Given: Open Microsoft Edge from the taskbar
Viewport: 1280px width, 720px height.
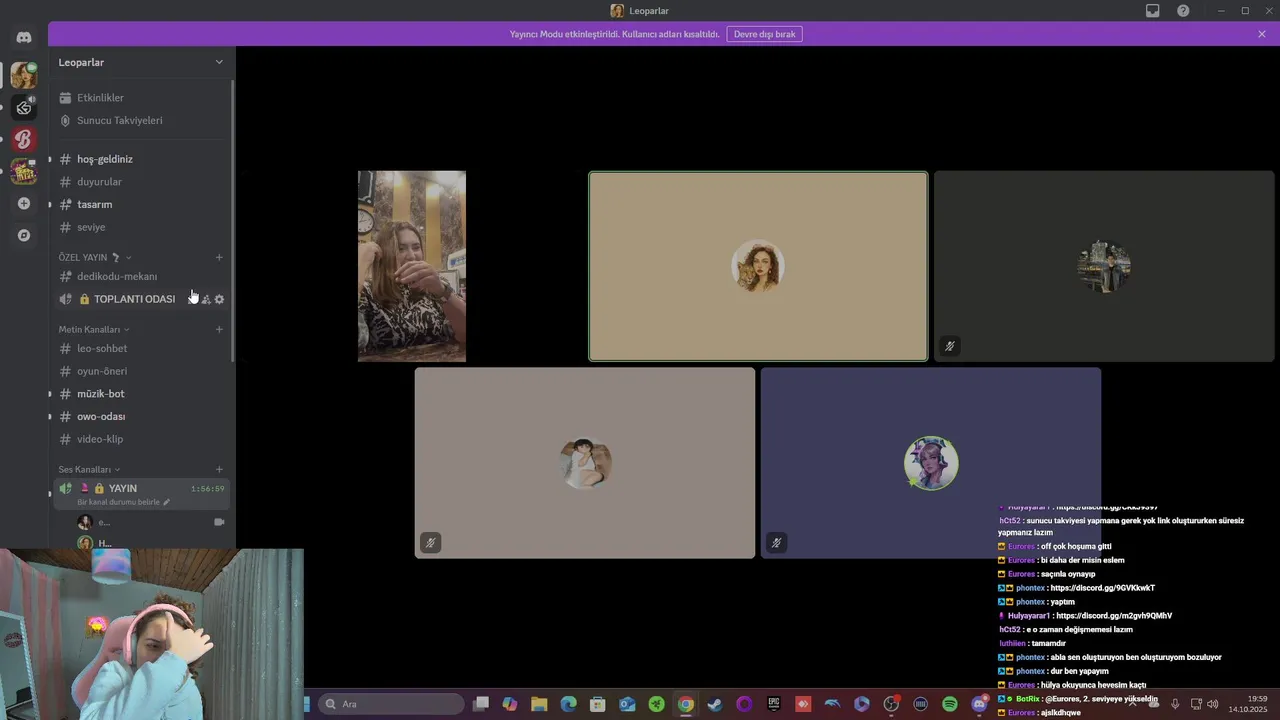Looking at the screenshot, I should 568,704.
